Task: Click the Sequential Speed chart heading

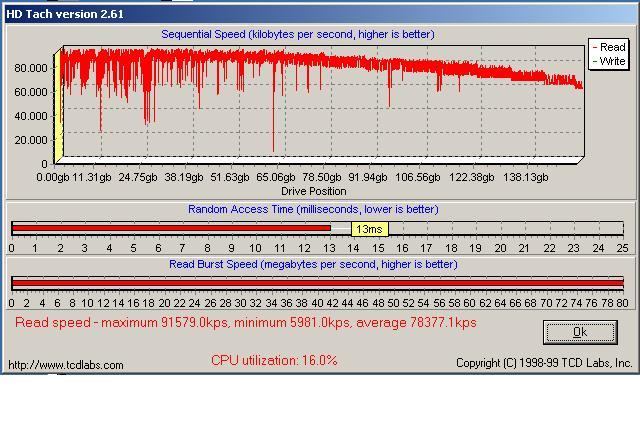Action: click(298, 34)
